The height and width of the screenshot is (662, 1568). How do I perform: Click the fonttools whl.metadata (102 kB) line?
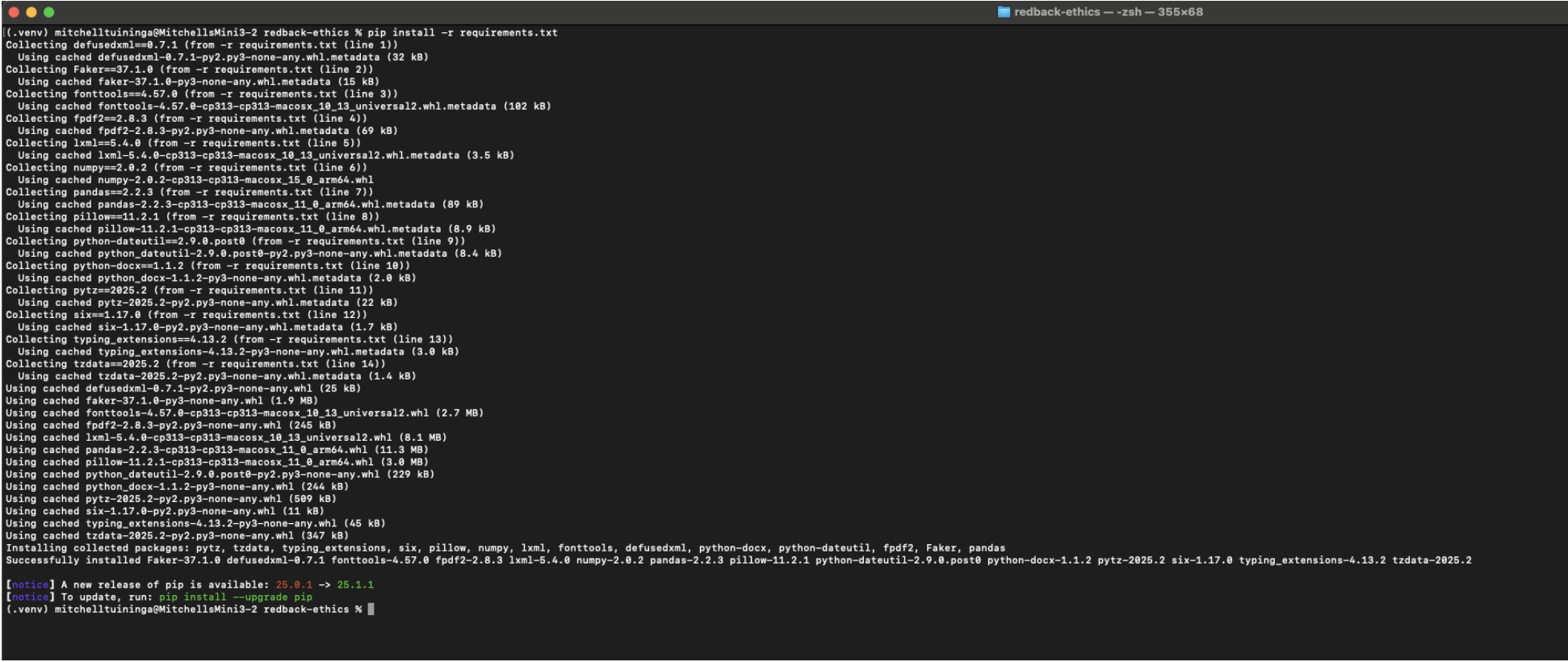284,107
